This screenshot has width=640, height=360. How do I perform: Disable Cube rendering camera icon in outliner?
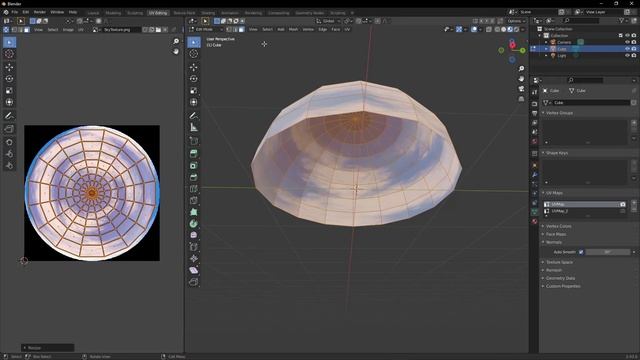point(634,49)
